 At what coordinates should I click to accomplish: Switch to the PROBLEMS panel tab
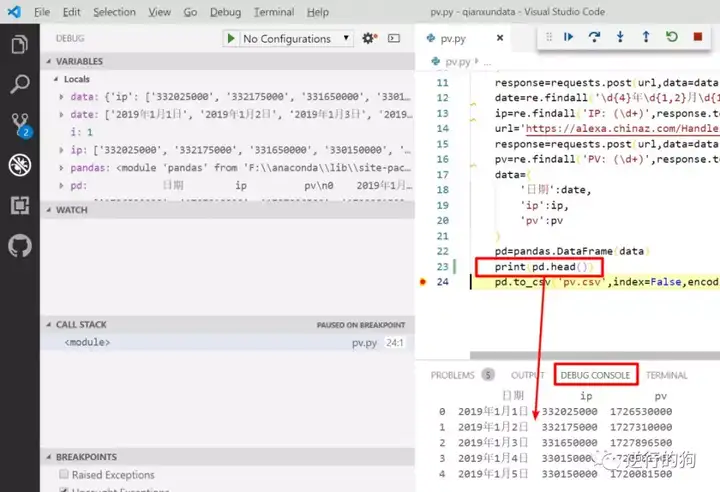[x=452, y=375]
